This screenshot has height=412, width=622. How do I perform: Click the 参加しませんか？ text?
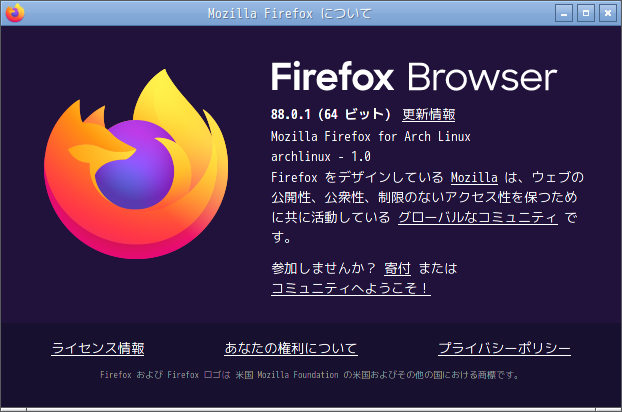(x=323, y=268)
